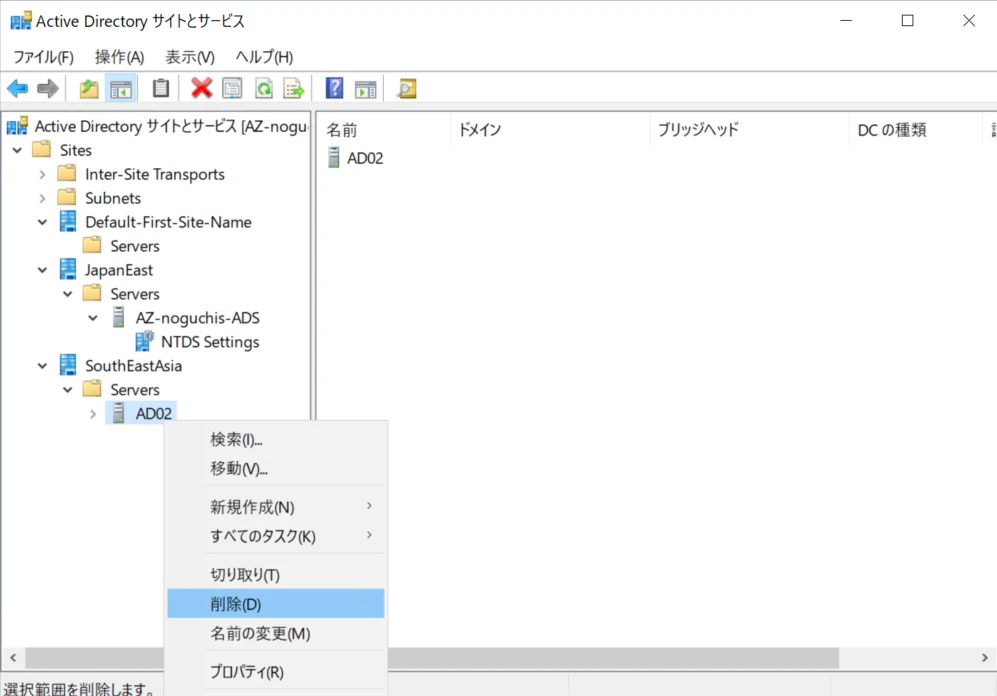997x696 pixels.
Task: Choose 検索(I)... from the context menu
Action: (x=275, y=440)
